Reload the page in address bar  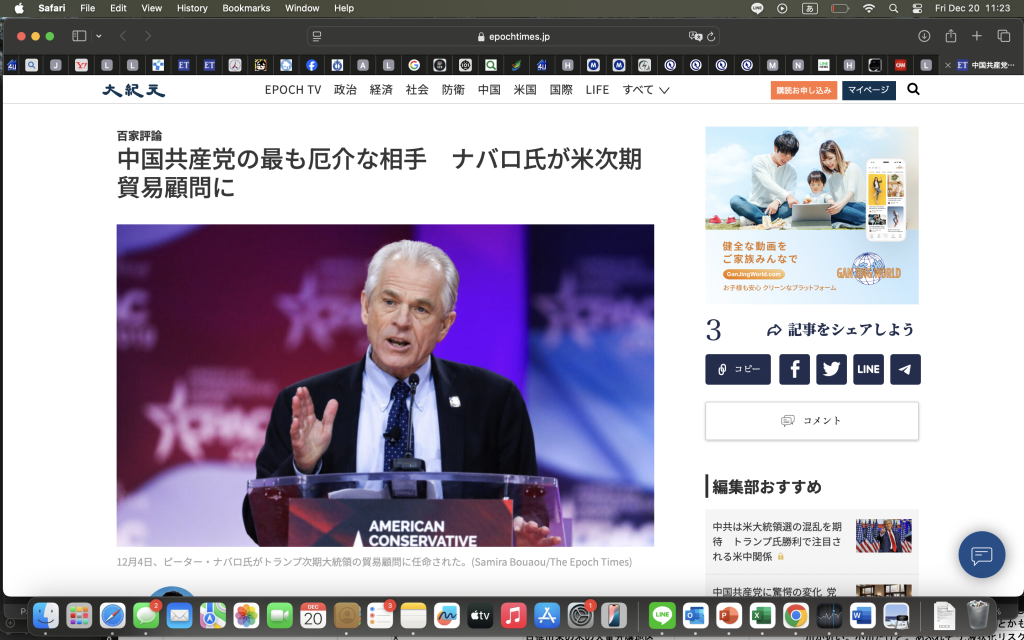coord(712,36)
